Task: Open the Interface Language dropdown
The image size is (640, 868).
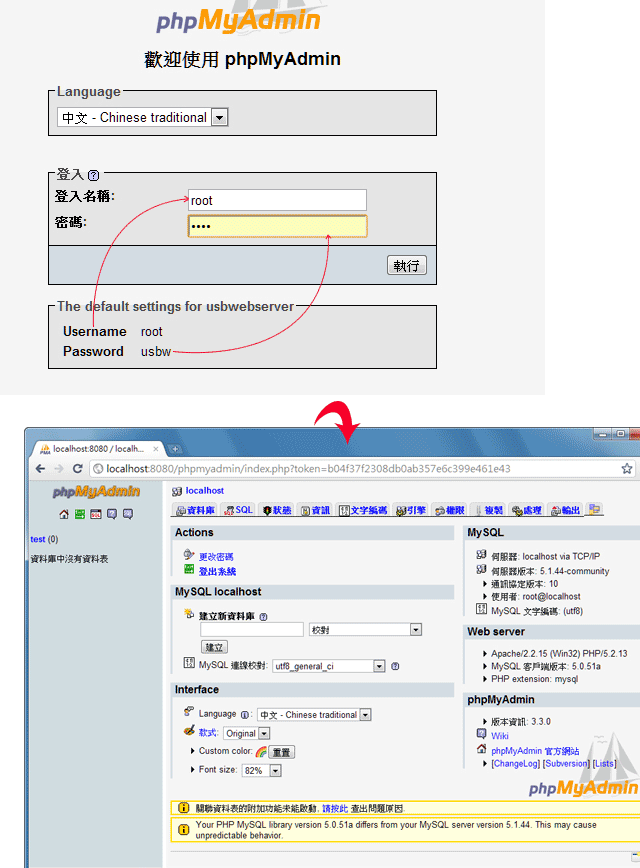Action: click(314, 715)
